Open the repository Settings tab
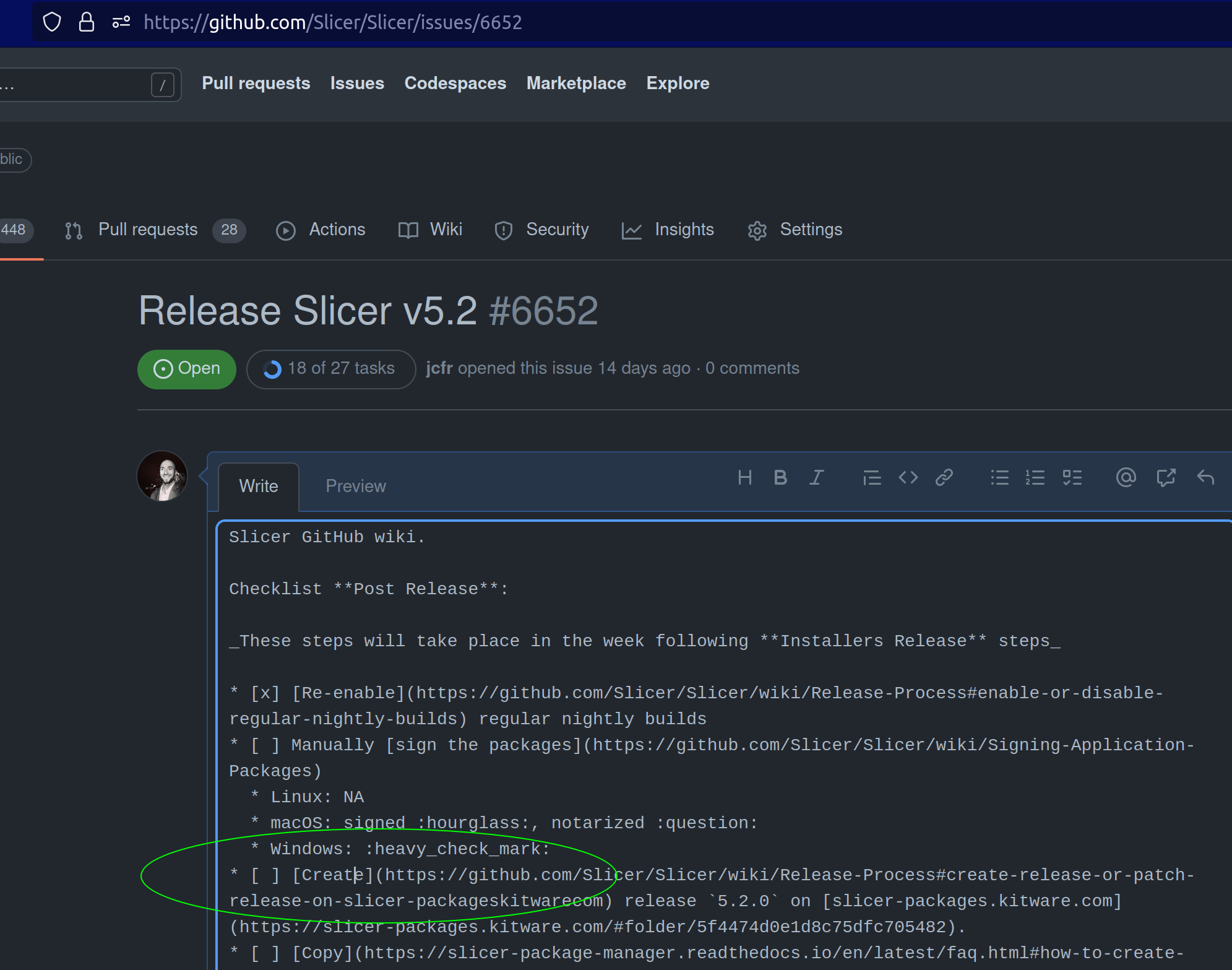1232x970 pixels. coord(795,230)
